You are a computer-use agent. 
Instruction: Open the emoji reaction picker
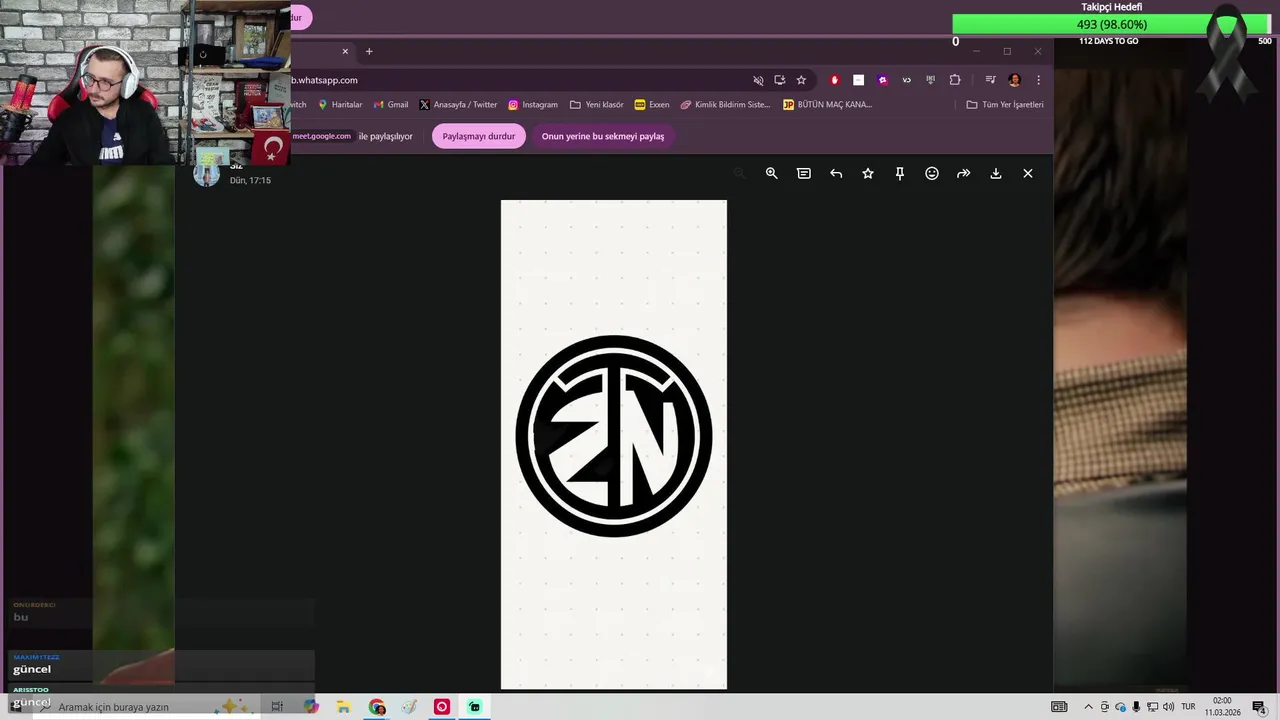(x=932, y=173)
